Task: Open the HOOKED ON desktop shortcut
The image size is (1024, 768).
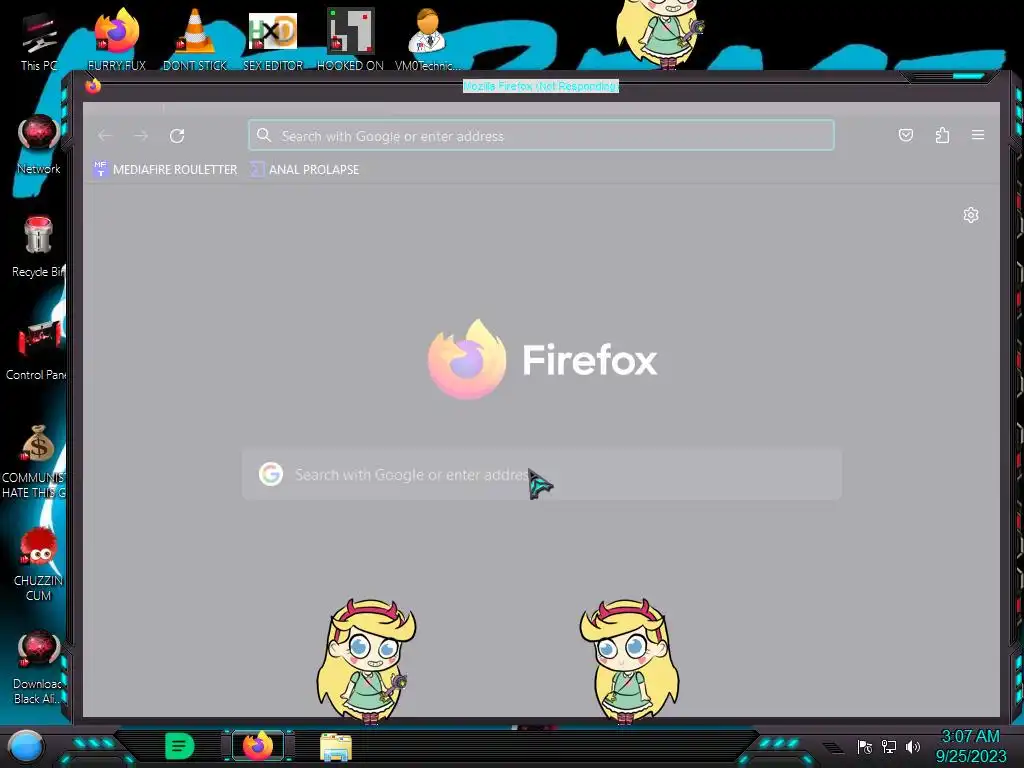Action: [350, 39]
